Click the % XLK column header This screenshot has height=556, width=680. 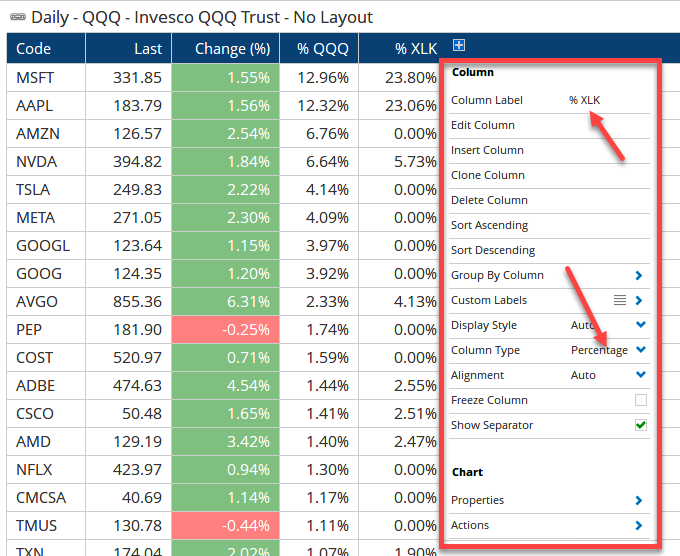point(399,48)
